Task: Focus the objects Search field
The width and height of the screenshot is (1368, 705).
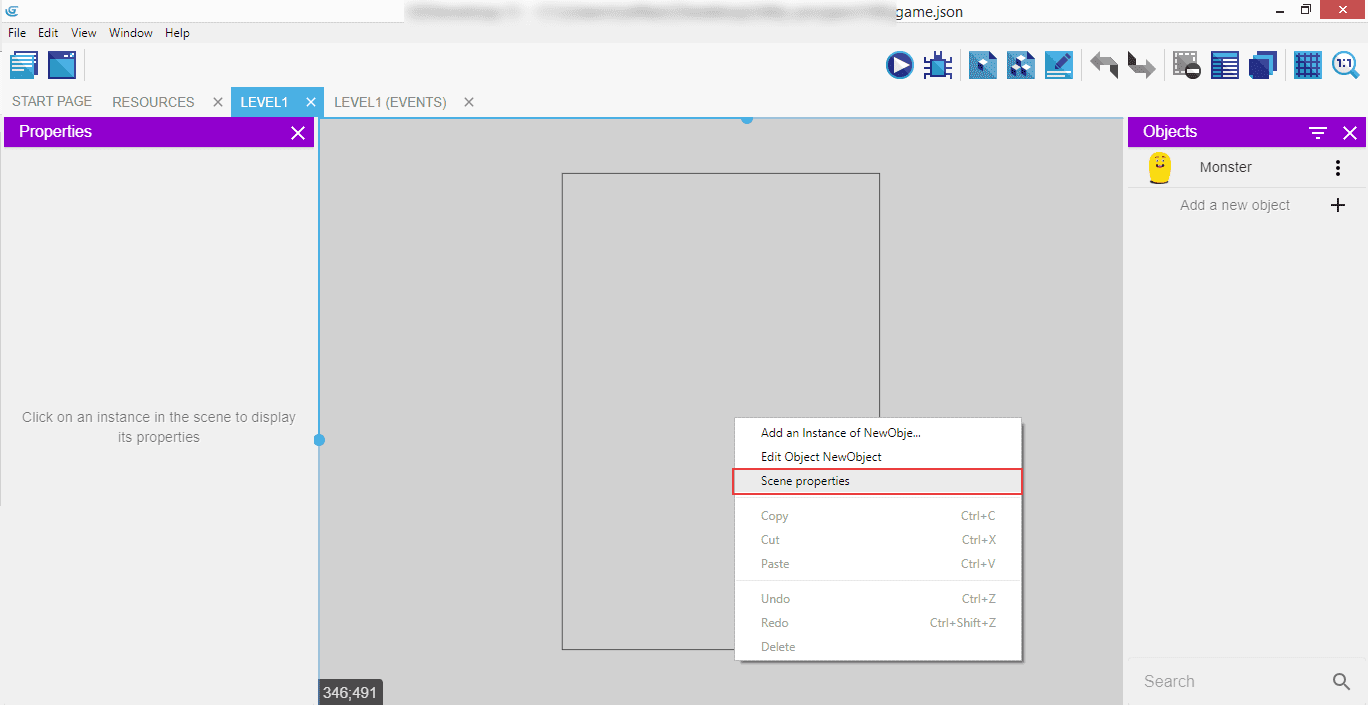Action: click(x=1230, y=681)
